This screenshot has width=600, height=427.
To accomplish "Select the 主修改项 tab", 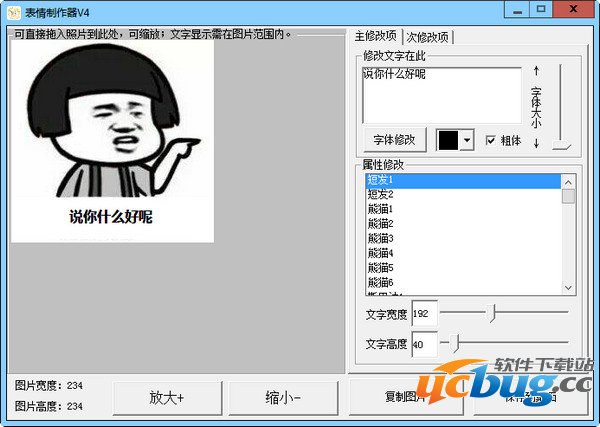I will pos(377,36).
